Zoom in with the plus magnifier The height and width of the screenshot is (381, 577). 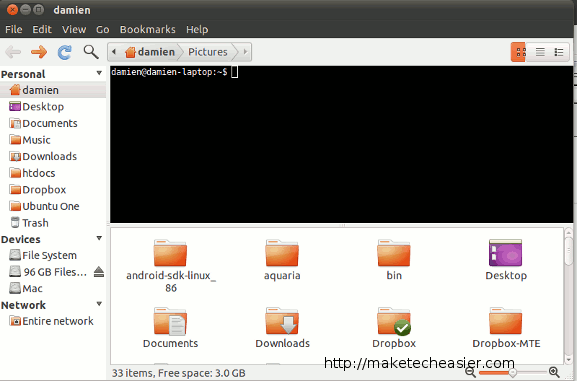coord(554,372)
